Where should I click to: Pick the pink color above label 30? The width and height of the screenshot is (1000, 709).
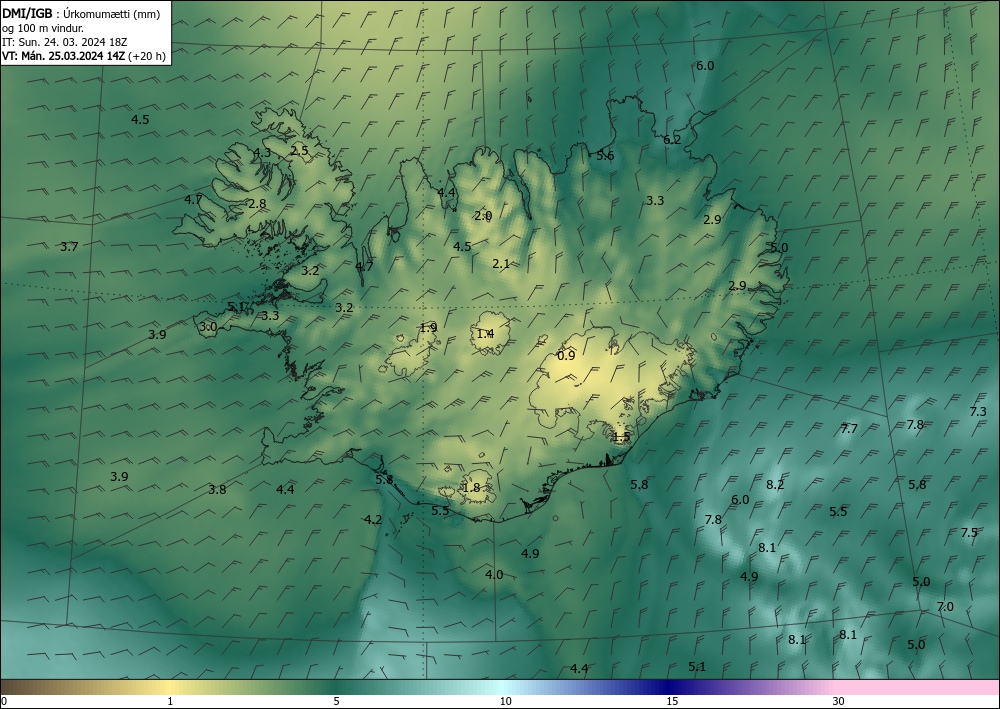point(839,687)
